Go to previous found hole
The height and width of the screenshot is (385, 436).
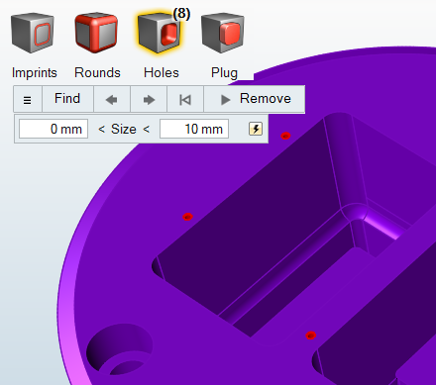pyautogui.click(x=112, y=99)
